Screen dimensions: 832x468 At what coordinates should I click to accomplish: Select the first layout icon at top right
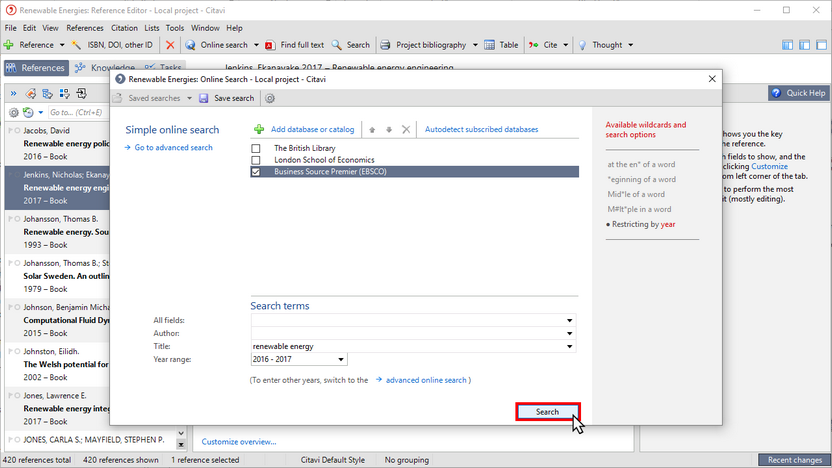[x=787, y=45]
